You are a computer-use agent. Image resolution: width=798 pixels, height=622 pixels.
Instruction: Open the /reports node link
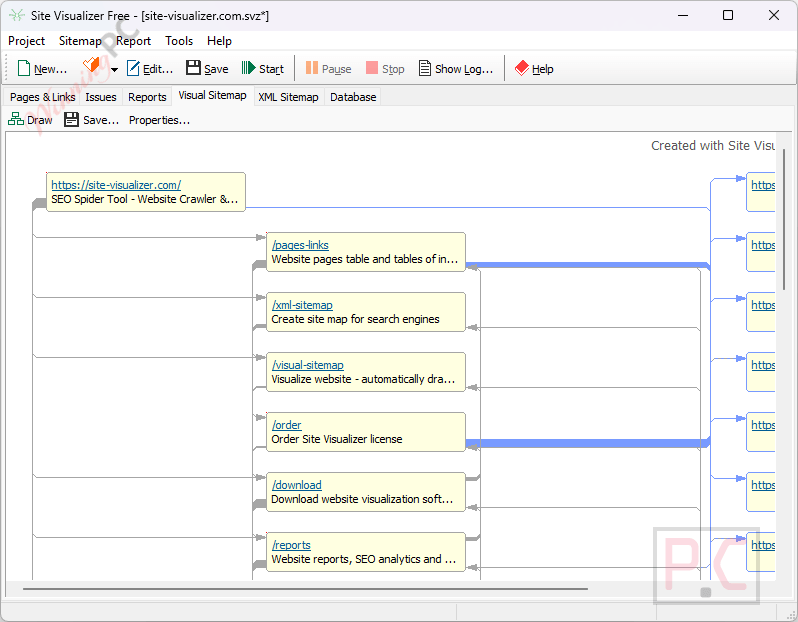click(291, 545)
